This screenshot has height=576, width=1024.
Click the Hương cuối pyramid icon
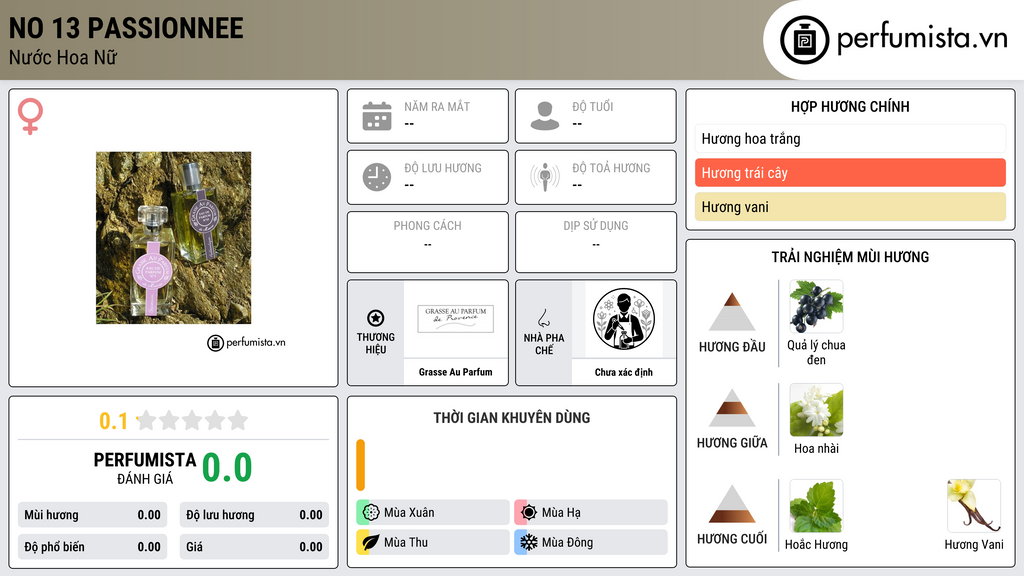[732, 504]
